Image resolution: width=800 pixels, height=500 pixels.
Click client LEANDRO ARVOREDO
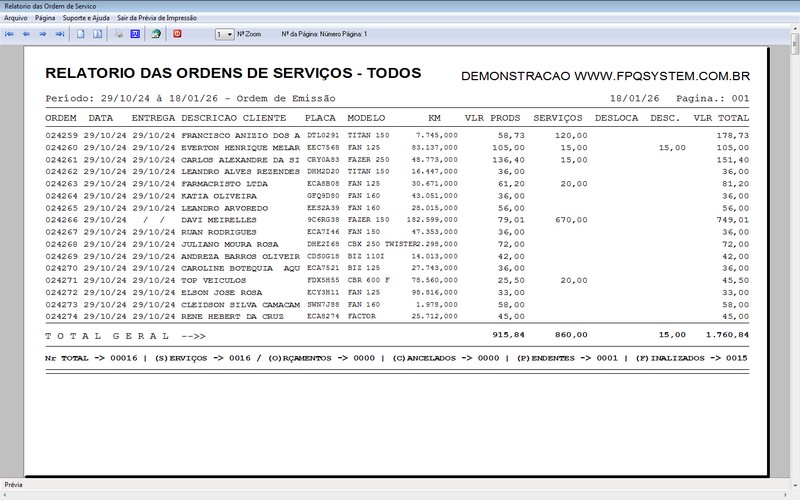coord(224,209)
